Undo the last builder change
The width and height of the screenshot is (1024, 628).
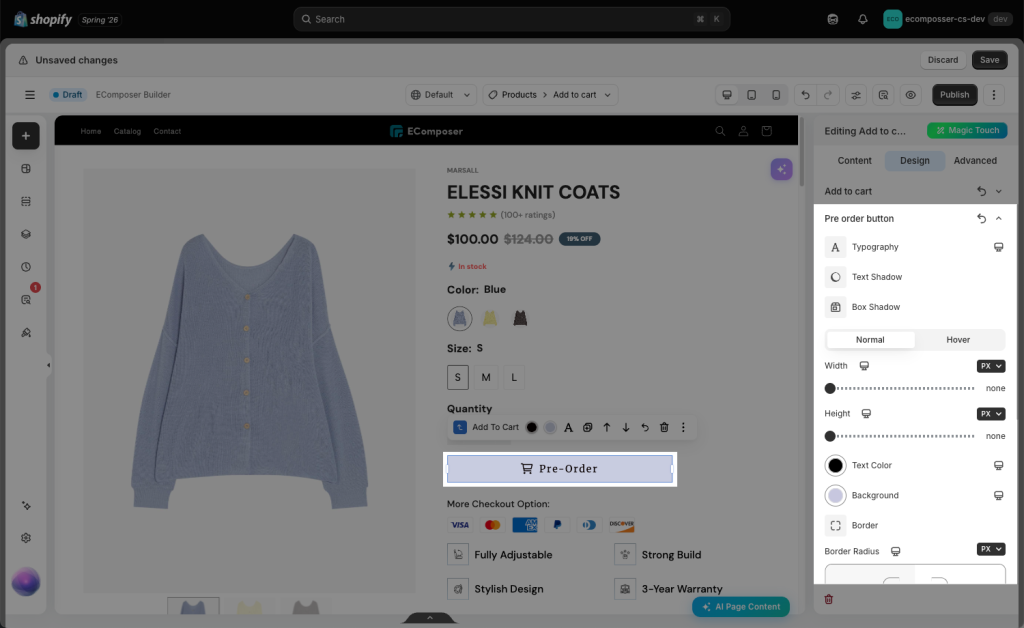click(x=805, y=95)
